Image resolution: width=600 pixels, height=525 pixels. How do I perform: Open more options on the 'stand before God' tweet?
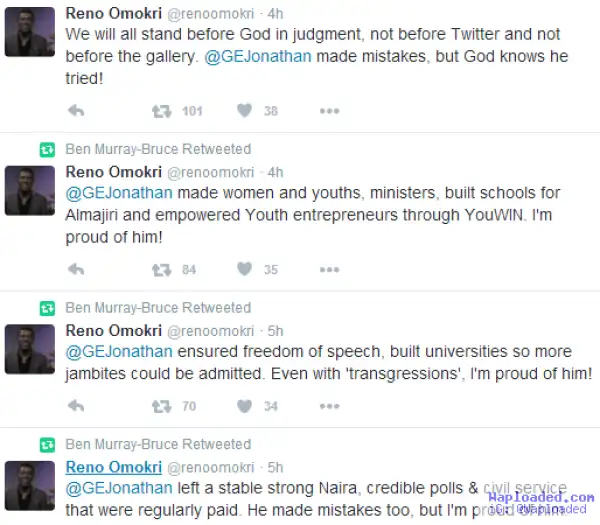[328, 111]
